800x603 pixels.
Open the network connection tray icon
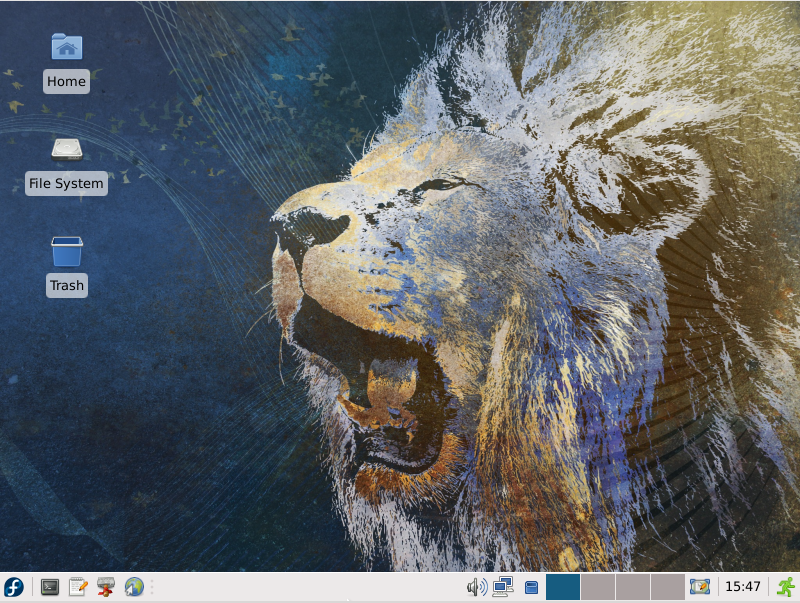pyautogui.click(x=503, y=587)
